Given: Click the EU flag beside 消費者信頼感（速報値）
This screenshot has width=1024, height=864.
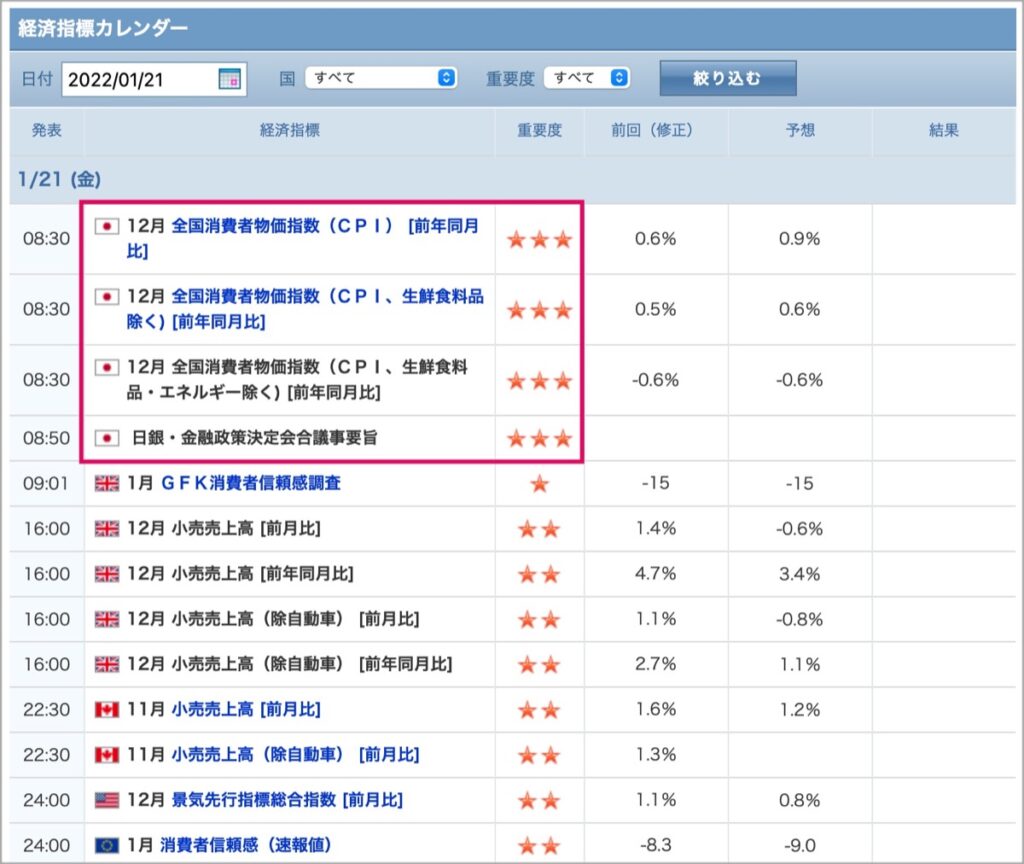Looking at the screenshot, I should [106, 846].
